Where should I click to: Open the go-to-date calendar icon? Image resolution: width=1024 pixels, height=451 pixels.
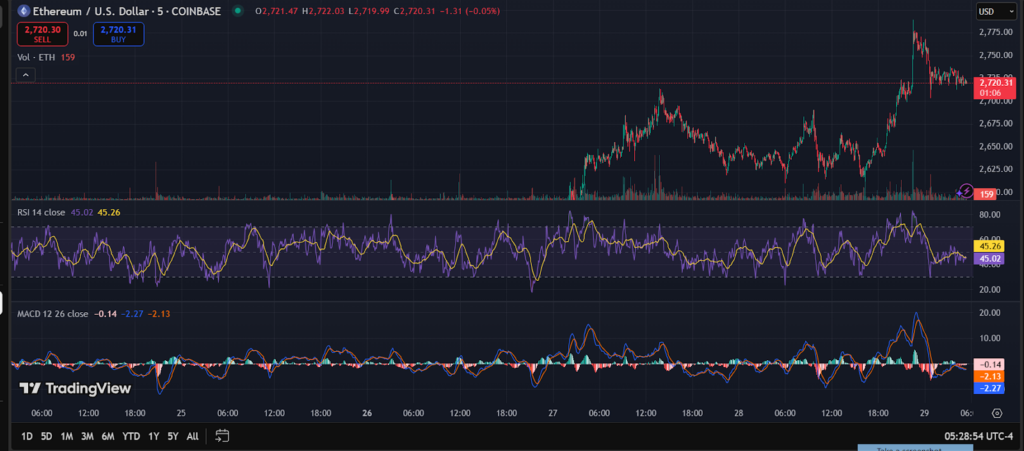click(222, 436)
